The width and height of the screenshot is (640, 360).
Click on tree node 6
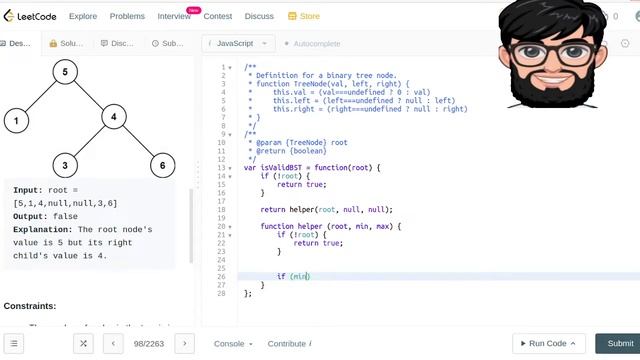click(162, 165)
